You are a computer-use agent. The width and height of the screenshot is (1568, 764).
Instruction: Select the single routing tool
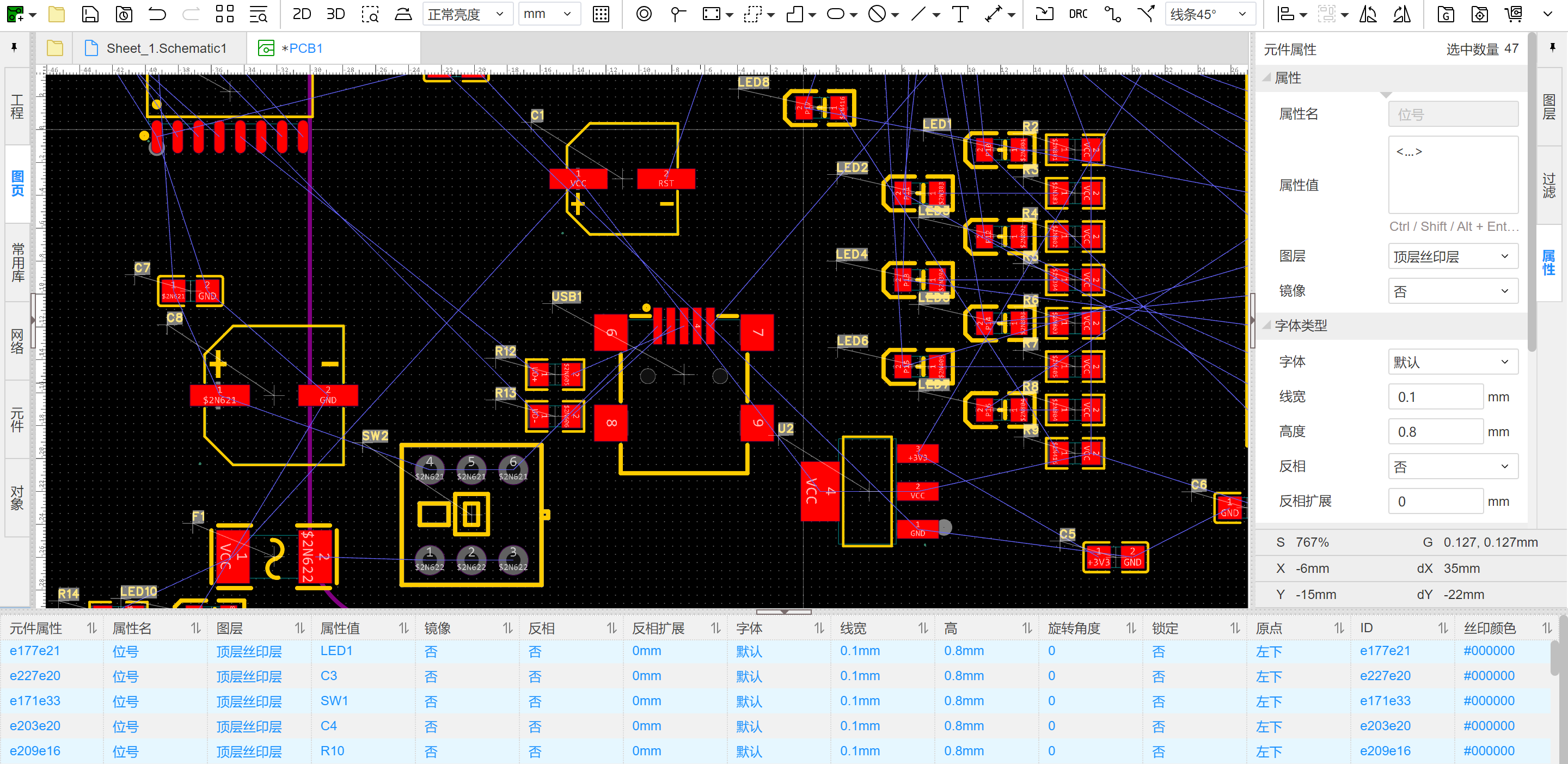pyautogui.click(x=1113, y=14)
